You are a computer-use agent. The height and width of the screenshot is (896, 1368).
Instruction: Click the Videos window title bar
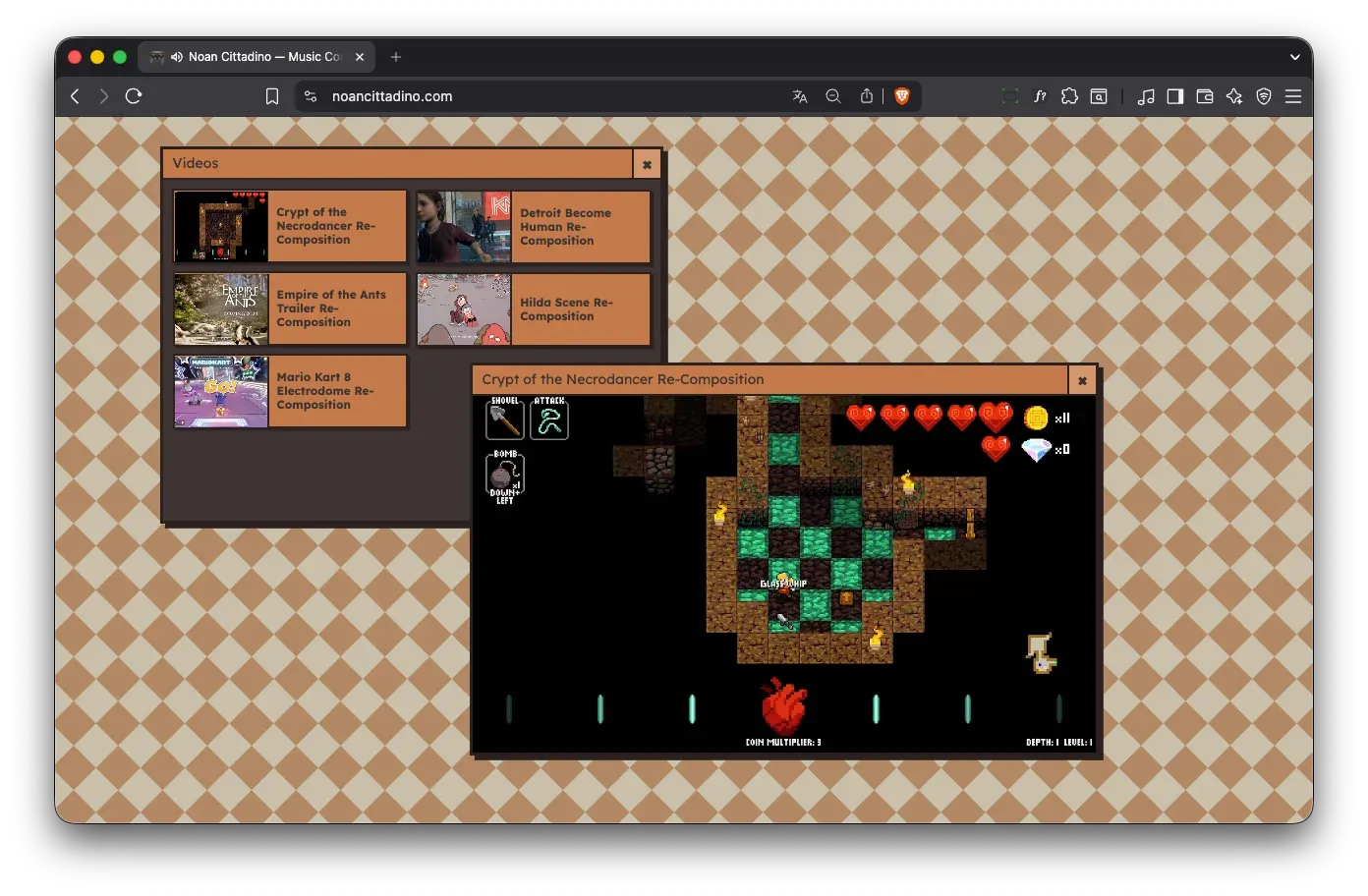click(397, 164)
